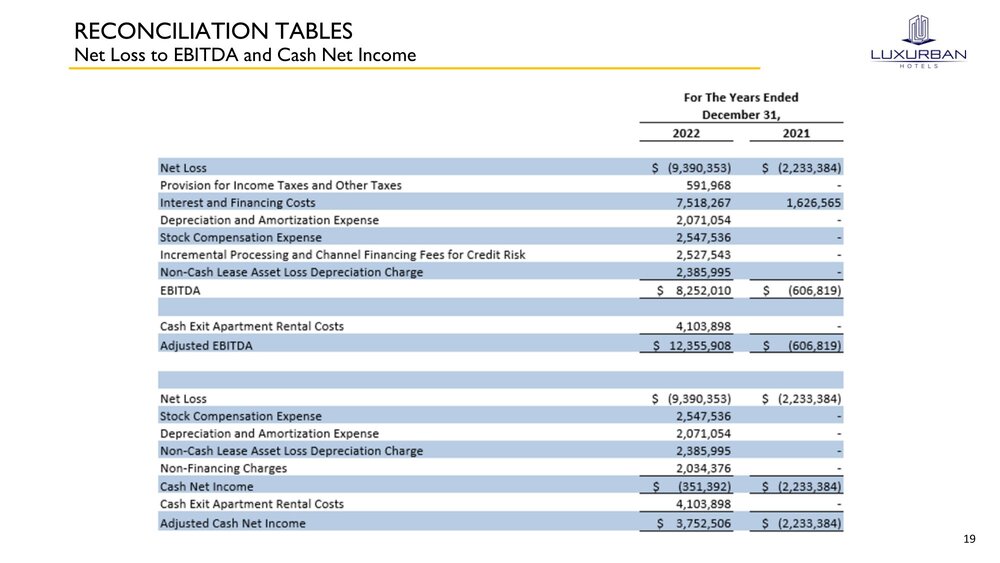This screenshot has height=563, width=1000.
Task: Select the 2022 column header
Action: click(x=685, y=133)
